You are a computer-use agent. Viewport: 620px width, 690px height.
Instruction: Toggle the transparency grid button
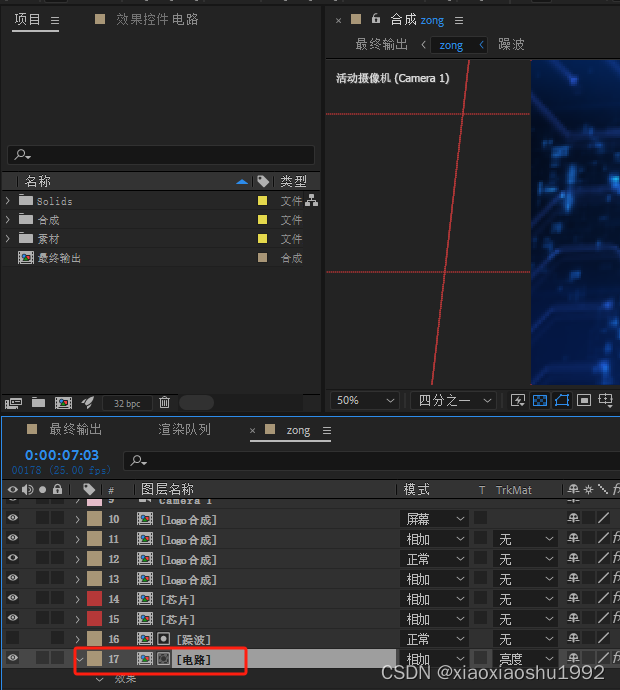click(x=540, y=400)
